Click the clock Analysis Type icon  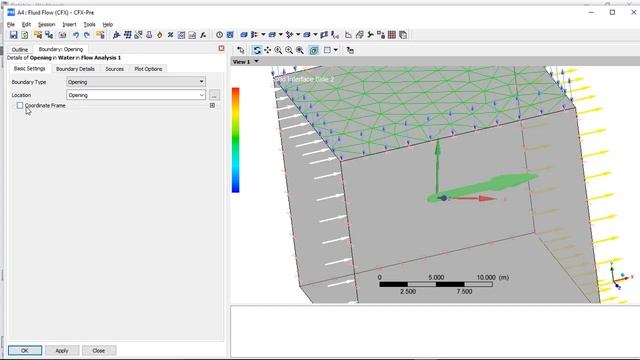(x=219, y=35)
